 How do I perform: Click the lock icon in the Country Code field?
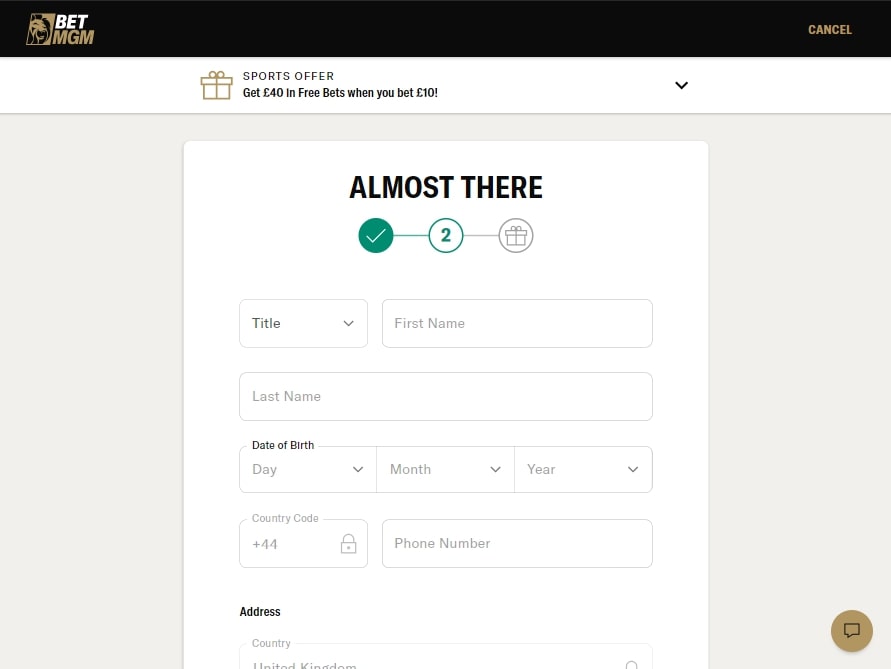pyautogui.click(x=348, y=543)
